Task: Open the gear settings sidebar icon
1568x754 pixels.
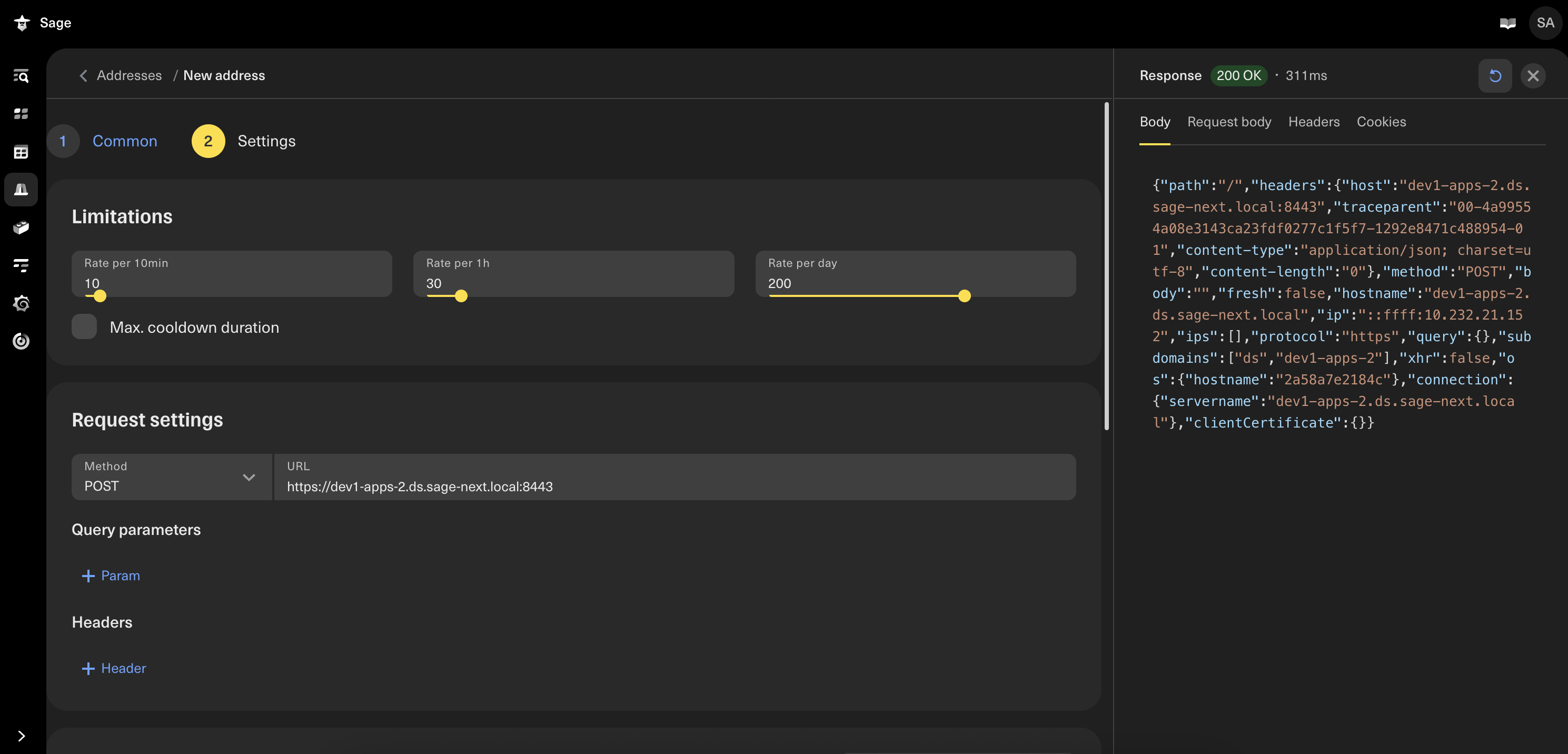Action: [x=21, y=303]
